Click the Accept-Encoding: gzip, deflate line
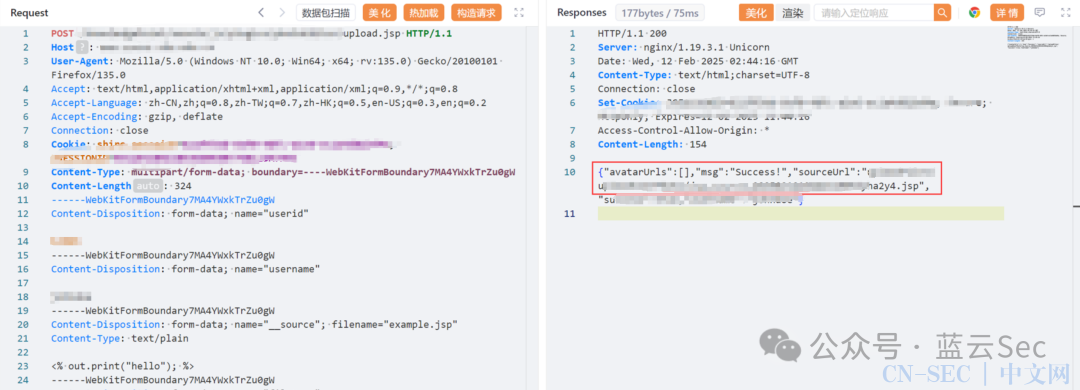The width and height of the screenshot is (1080, 390). (x=137, y=116)
